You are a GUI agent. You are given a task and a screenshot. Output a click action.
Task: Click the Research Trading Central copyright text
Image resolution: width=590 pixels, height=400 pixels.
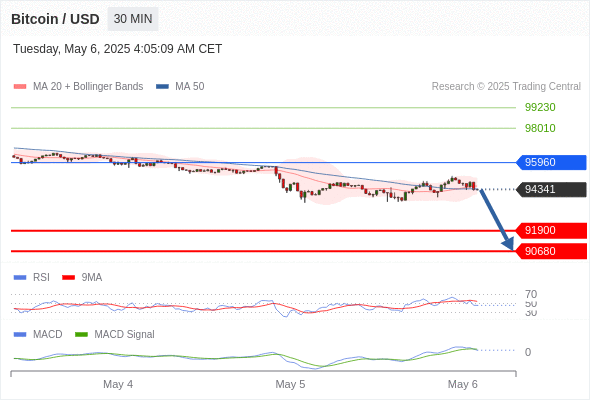pos(506,87)
